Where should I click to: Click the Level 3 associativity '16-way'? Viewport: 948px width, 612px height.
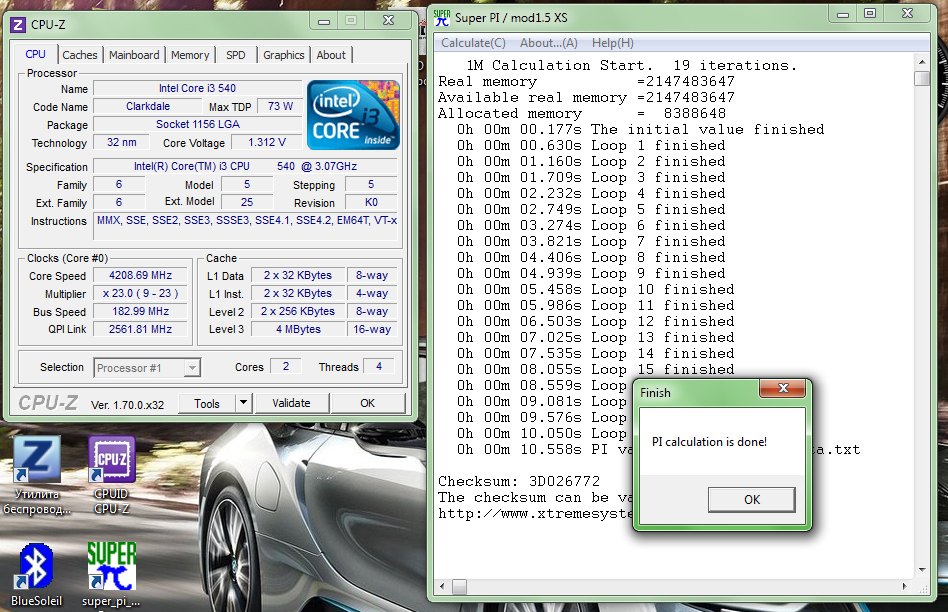(x=372, y=329)
